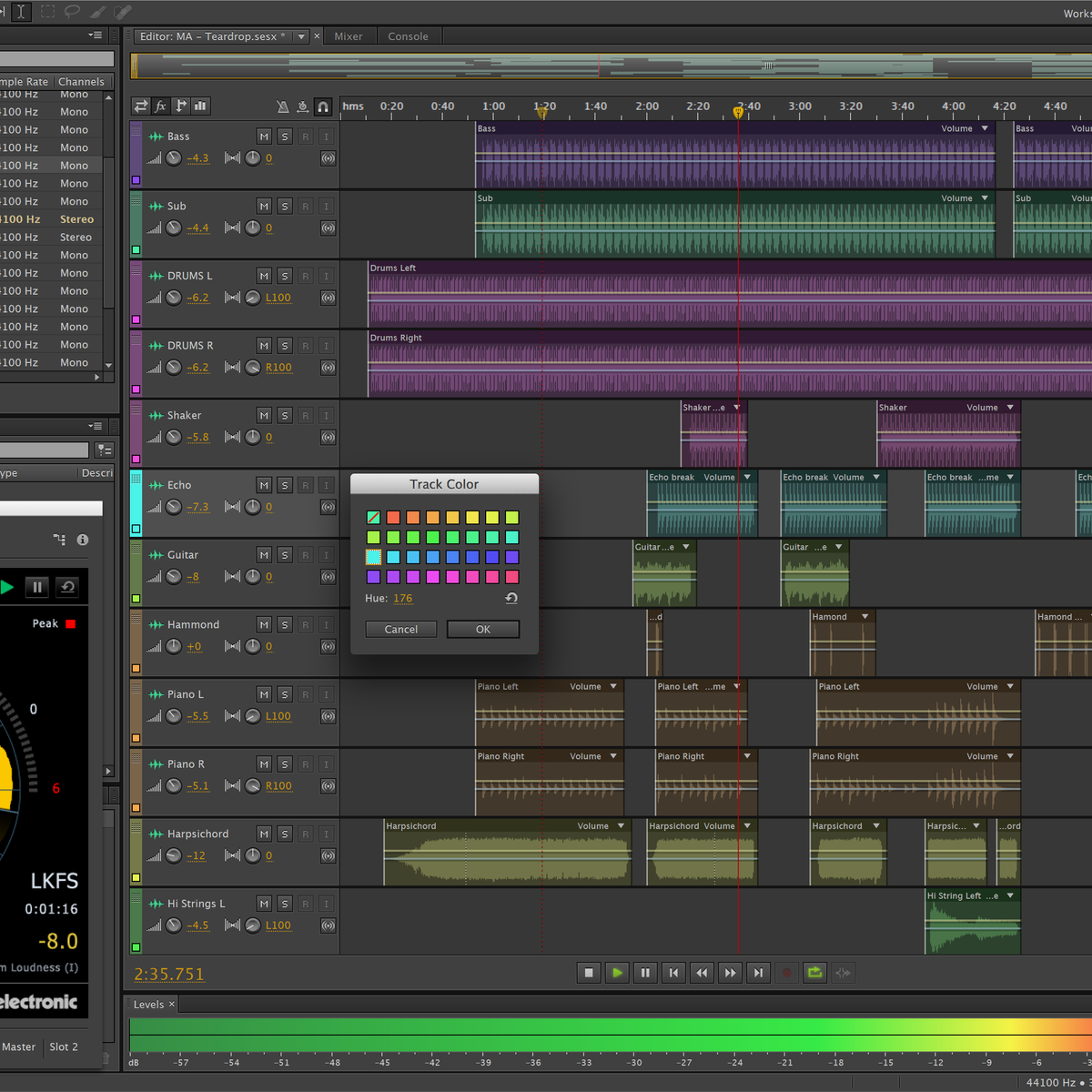Image resolution: width=1092 pixels, height=1092 pixels.
Task: Solo the Shaker track
Action: point(285,416)
